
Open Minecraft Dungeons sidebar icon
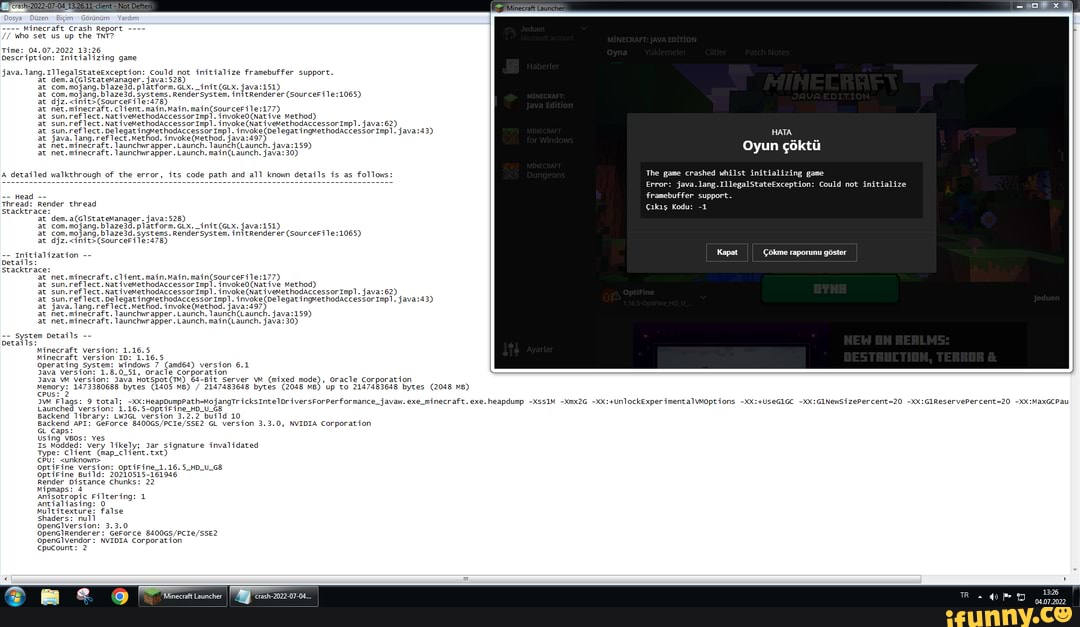[511, 171]
